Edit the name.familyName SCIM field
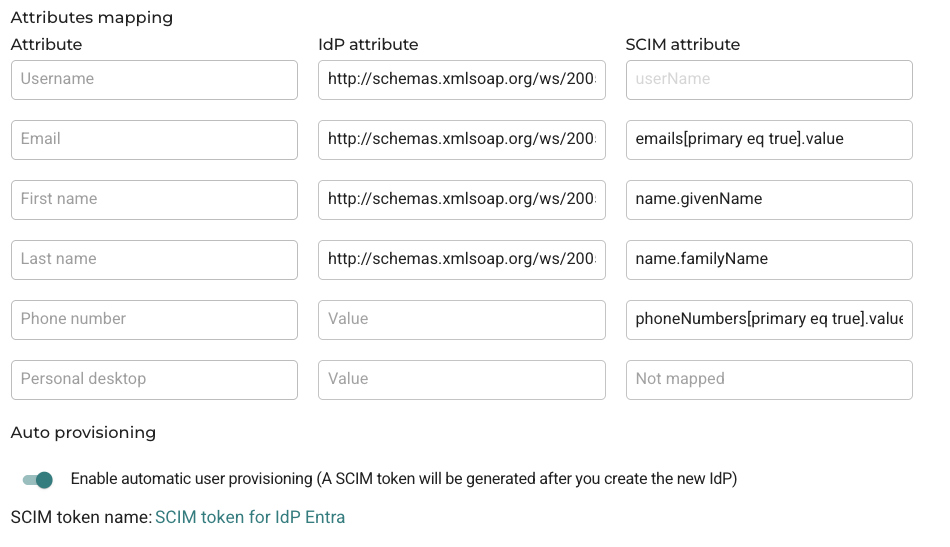The image size is (950, 547). (769, 260)
